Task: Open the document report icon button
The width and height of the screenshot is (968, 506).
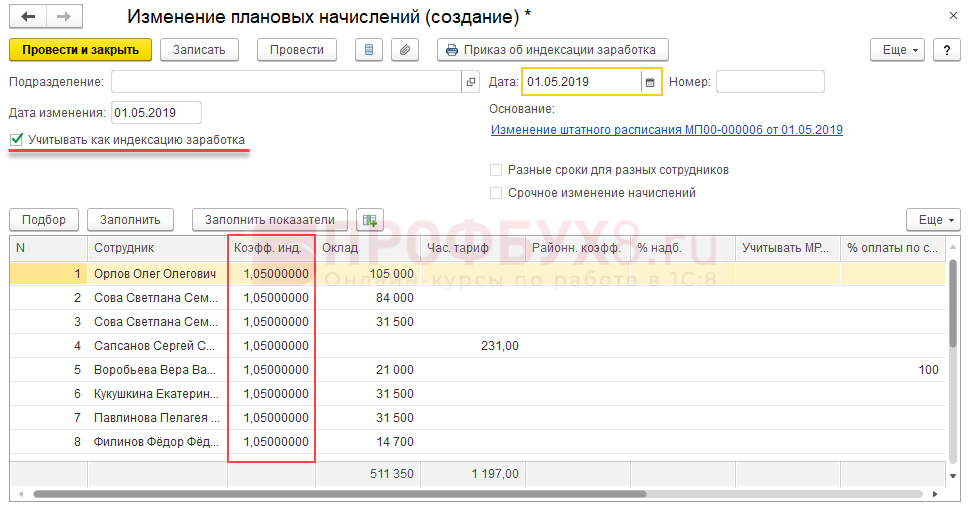Action: tap(369, 50)
